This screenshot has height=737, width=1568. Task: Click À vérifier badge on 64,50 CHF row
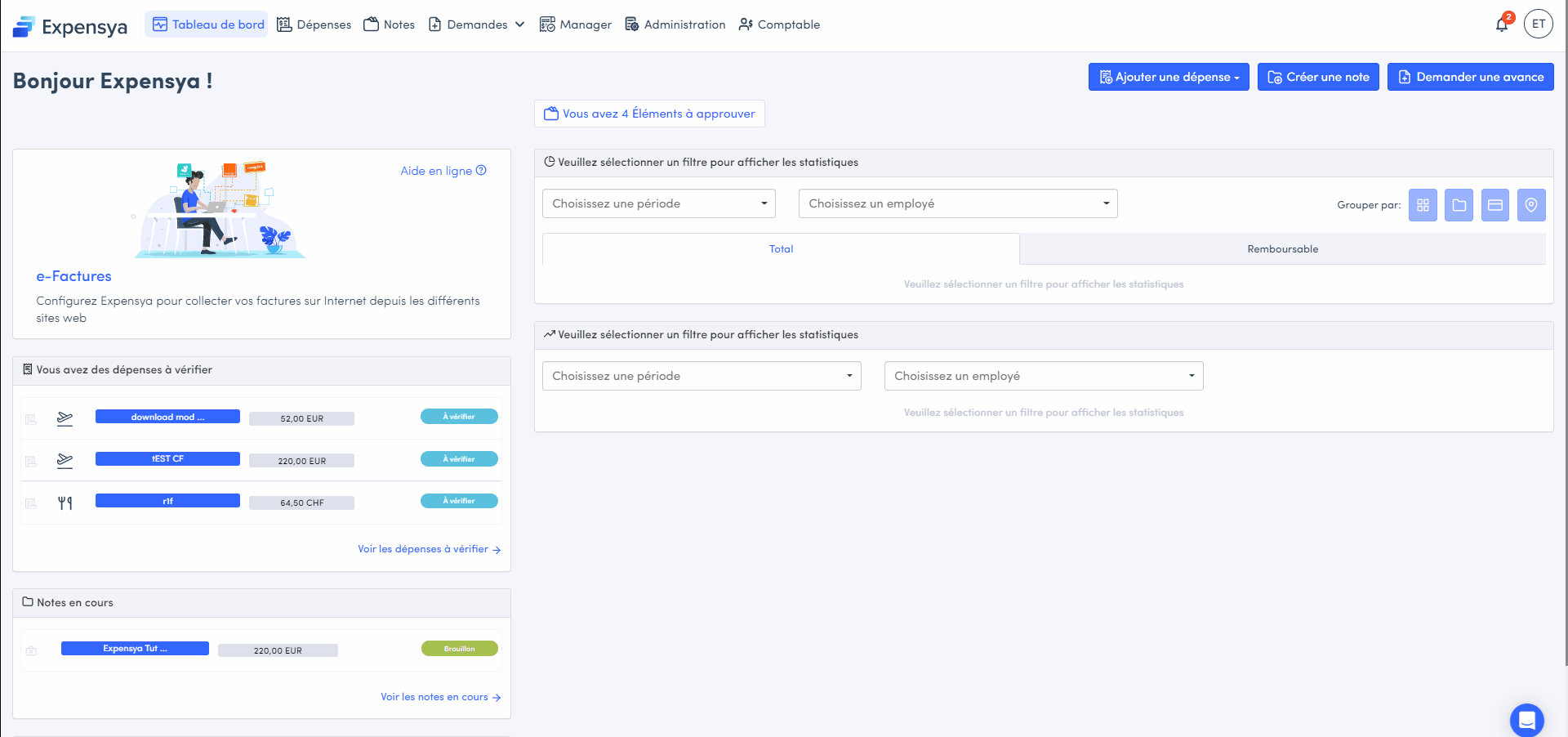pyautogui.click(x=459, y=501)
